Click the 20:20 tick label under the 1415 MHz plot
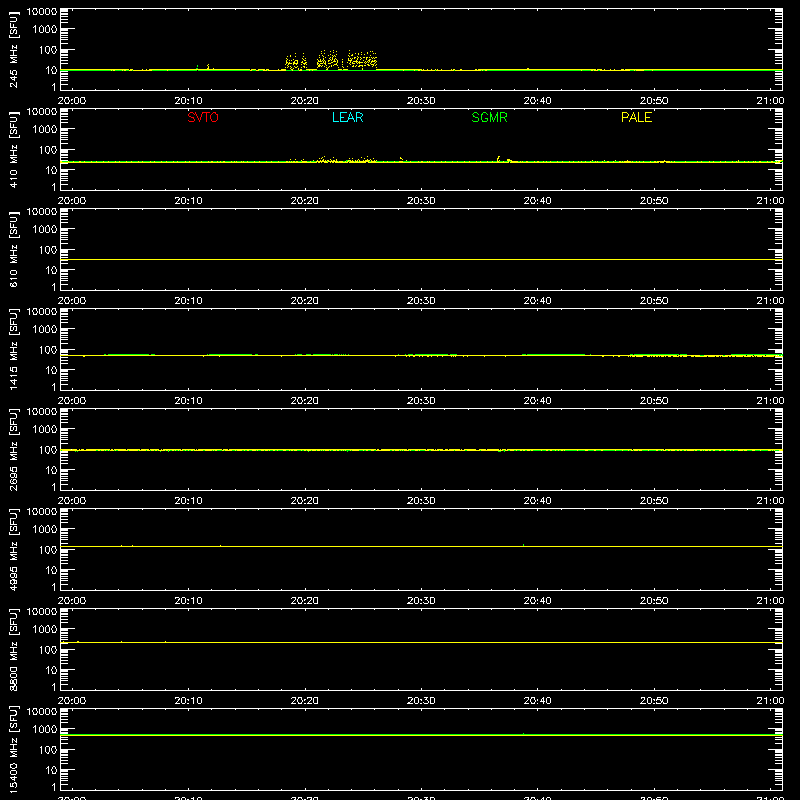The image size is (800, 800). click(x=305, y=401)
